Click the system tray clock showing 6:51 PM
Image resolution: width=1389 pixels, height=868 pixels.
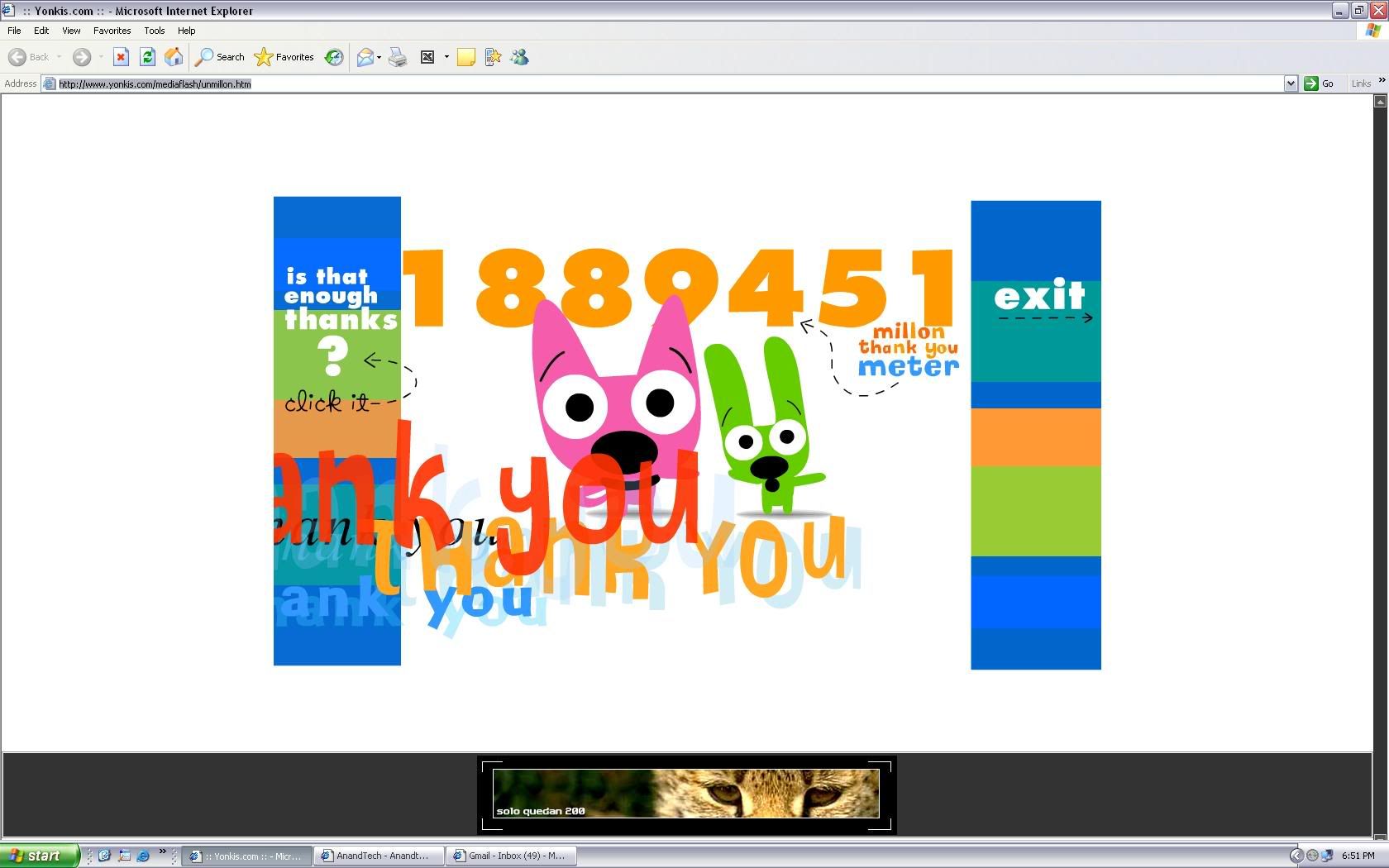[x=1358, y=856]
